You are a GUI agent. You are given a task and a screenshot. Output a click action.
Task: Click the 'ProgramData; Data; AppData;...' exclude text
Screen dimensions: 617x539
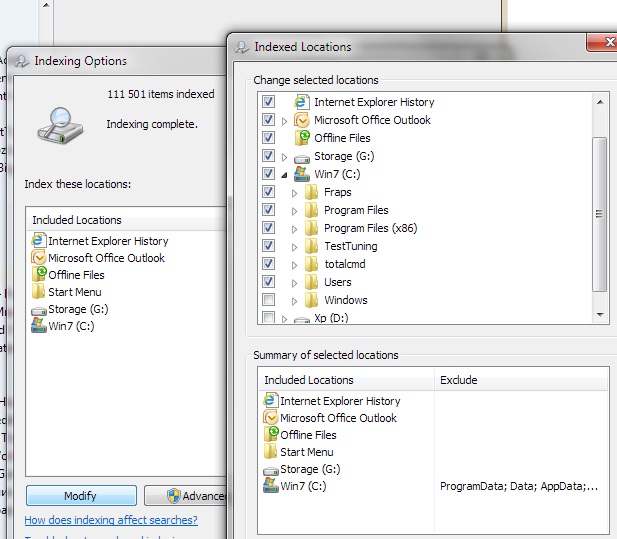pos(519,486)
